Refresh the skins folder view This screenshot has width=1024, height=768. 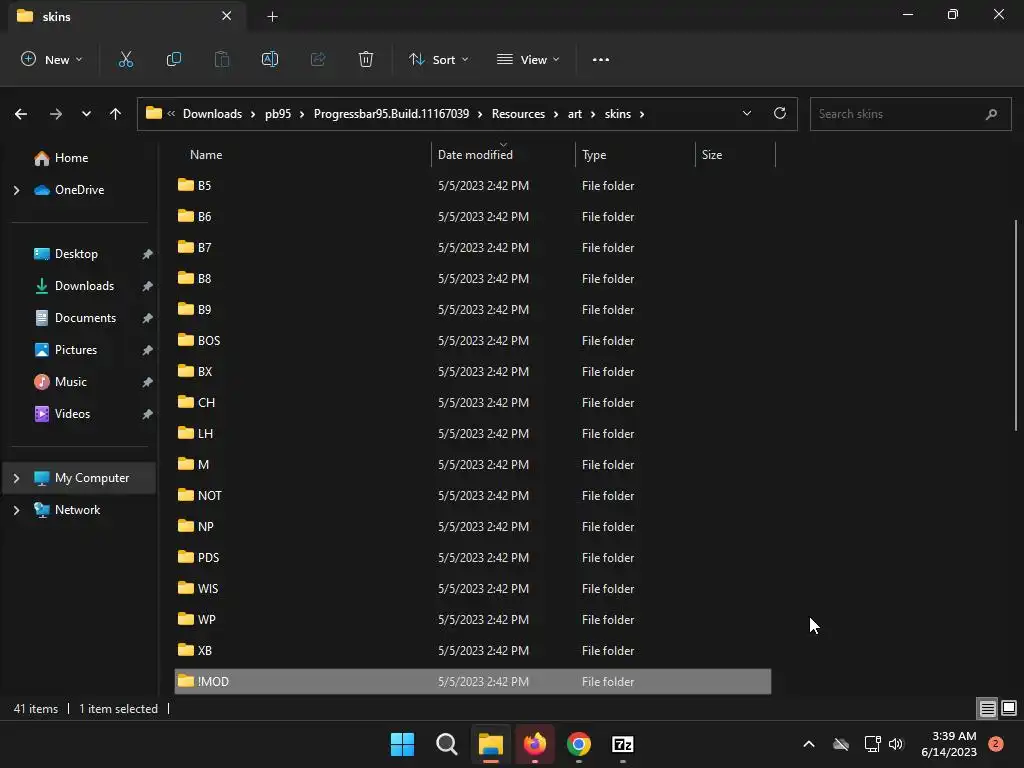(x=780, y=113)
